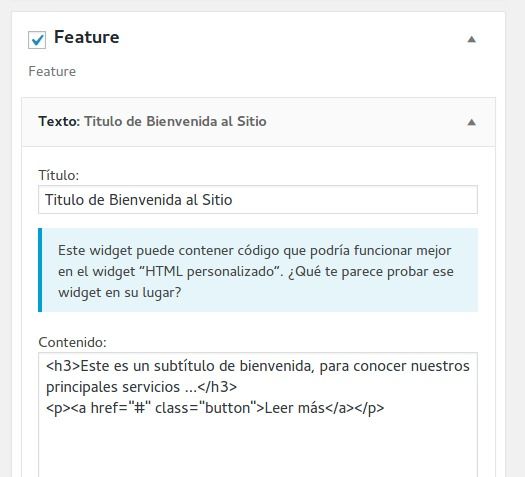Screen dimensions: 525x477
Task: Click the Texto widget header bar
Action: coord(258,122)
